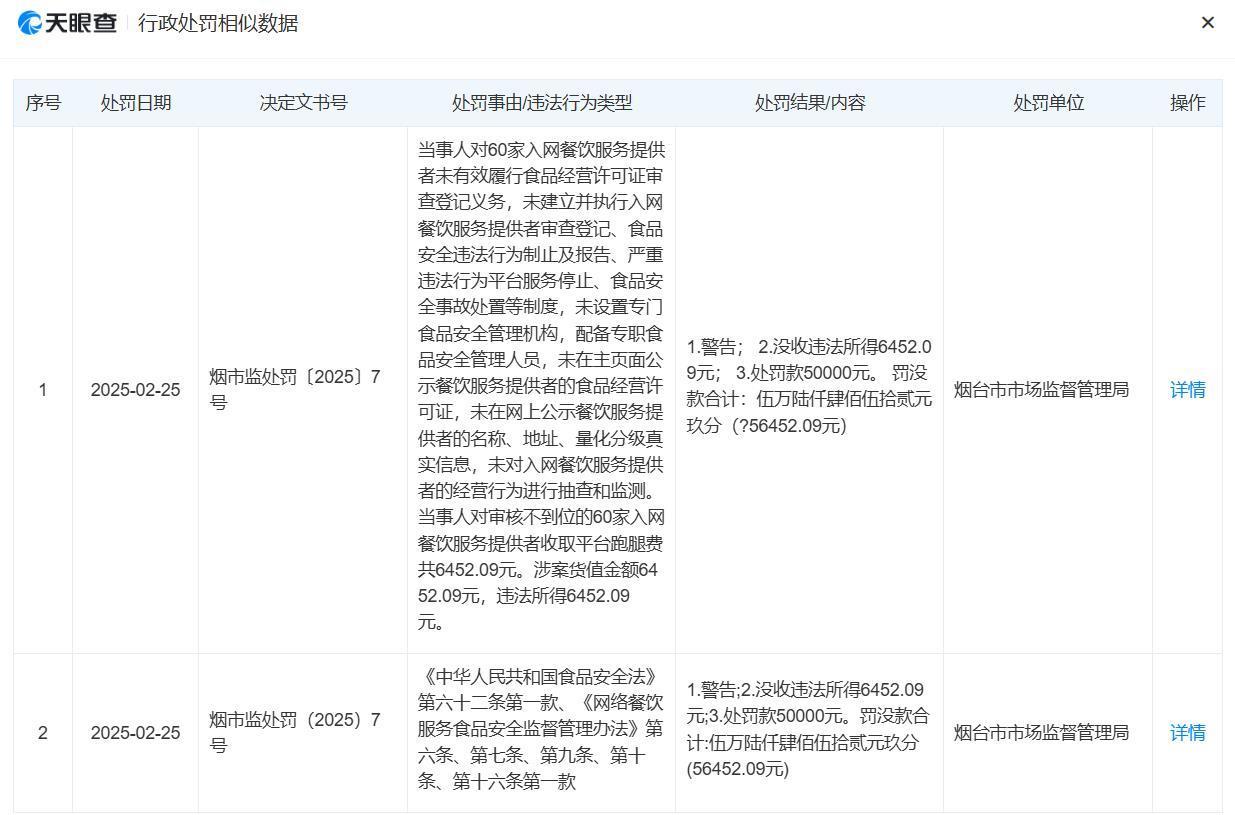Screen dimensions: 1235x815
Task: Click the second row's 烟市监处罚 document number
Action: point(295,733)
